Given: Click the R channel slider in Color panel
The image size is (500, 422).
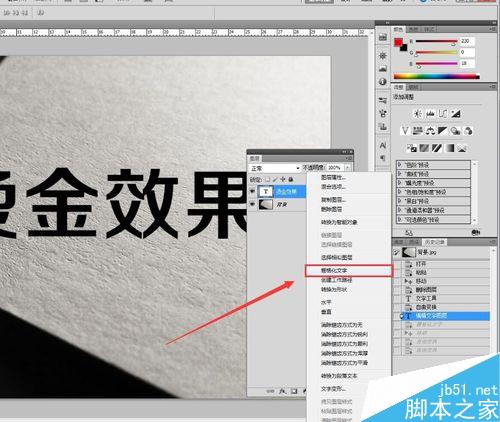Looking at the screenshot, I should (x=437, y=41).
